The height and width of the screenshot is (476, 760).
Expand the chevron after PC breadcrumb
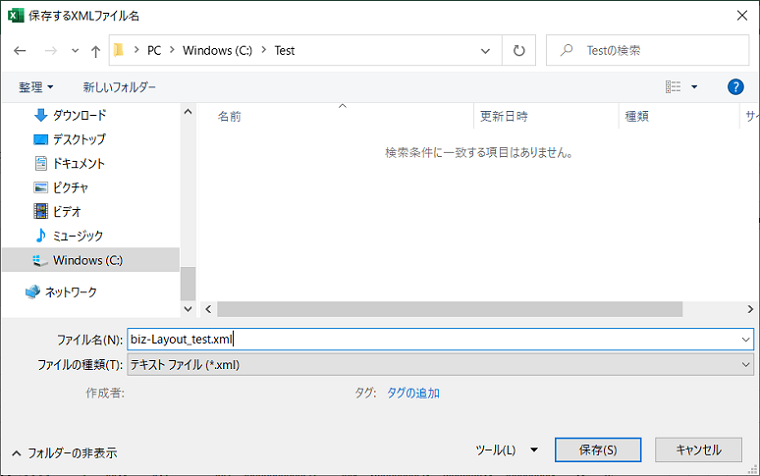point(172,50)
